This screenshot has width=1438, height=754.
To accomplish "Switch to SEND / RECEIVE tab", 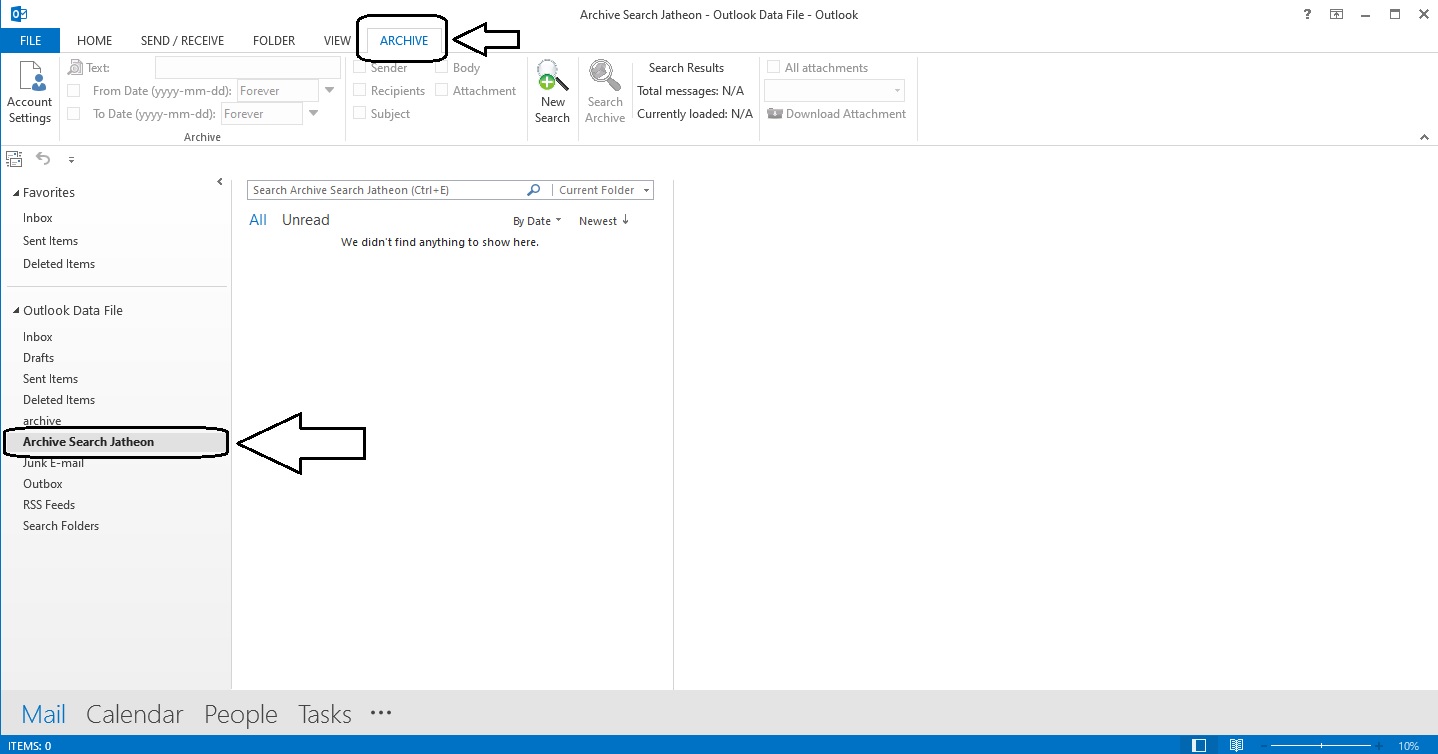I will point(182,41).
